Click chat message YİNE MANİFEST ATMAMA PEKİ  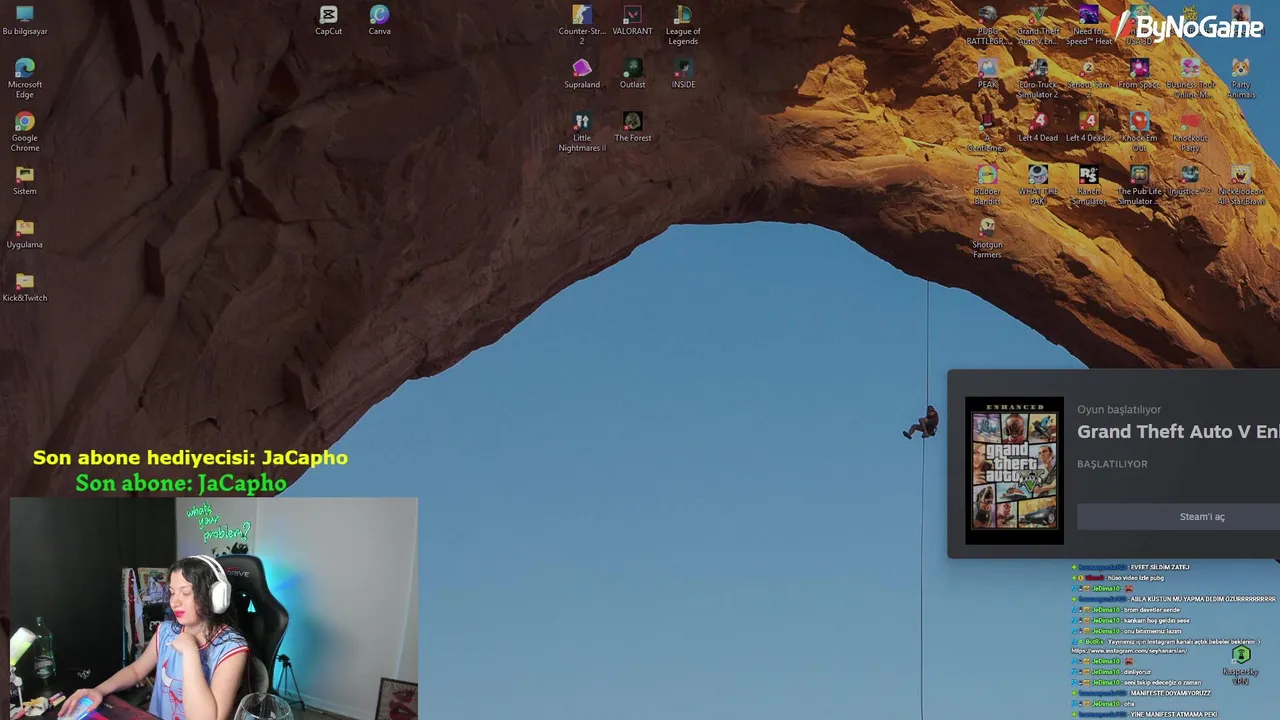coord(1173,714)
